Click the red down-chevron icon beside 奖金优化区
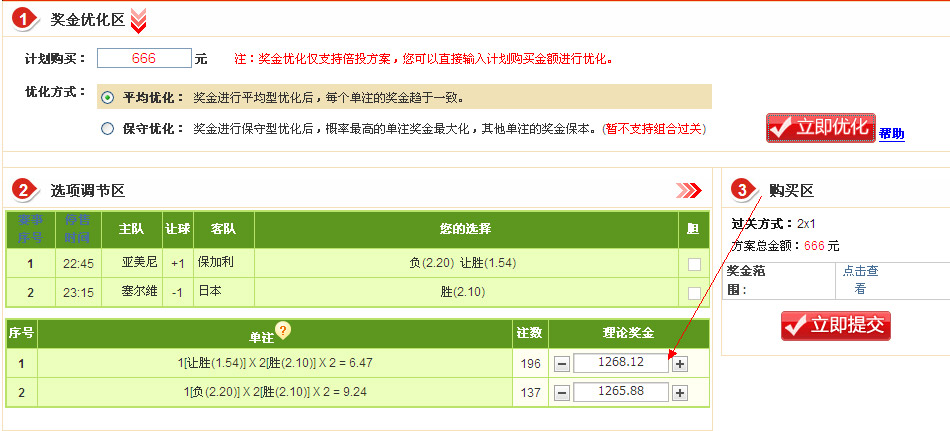This screenshot has width=950, height=431. (x=139, y=19)
